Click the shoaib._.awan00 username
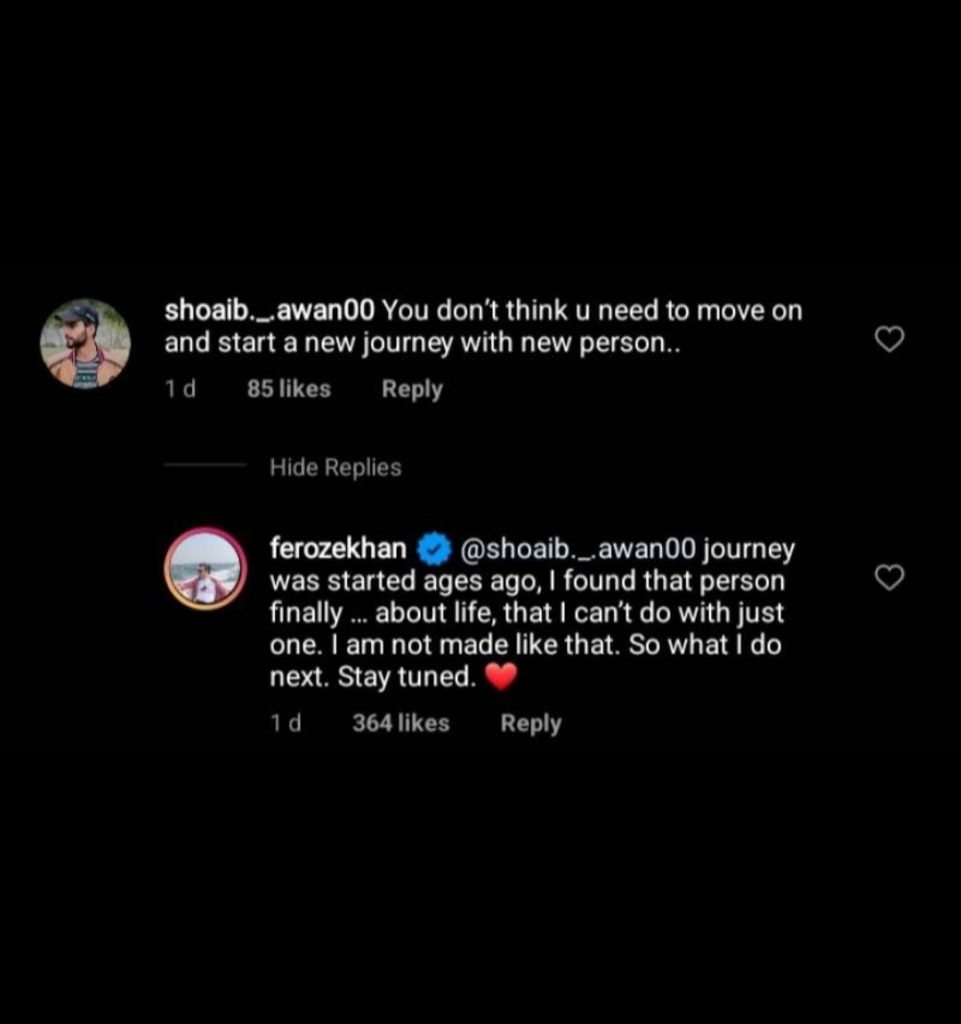This screenshot has height=1024, width=961. coord(270,310)
